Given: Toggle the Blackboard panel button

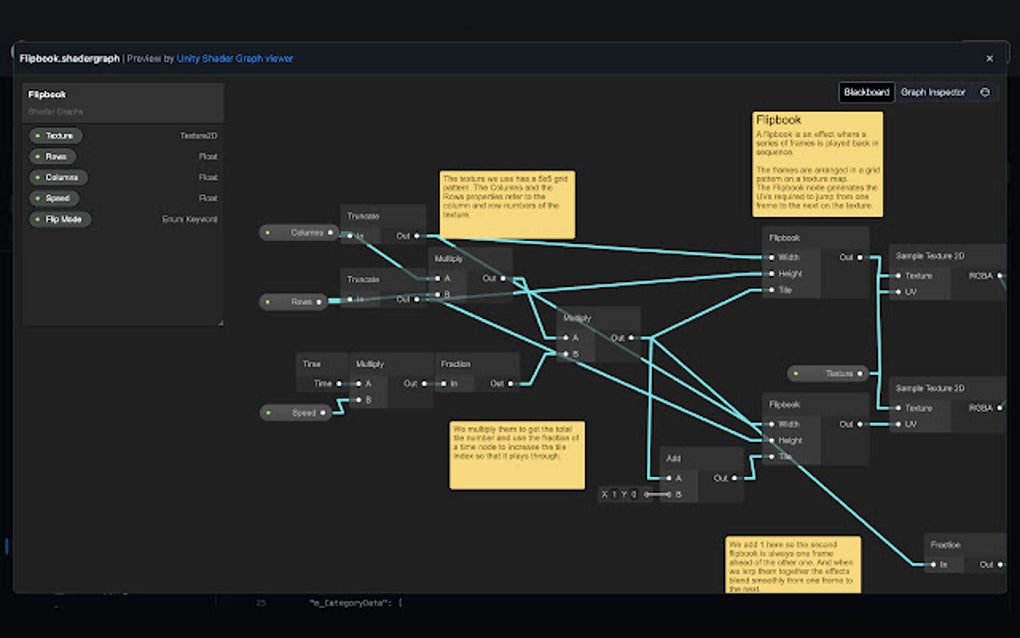Looking at the screenshot, I should [866, 92].
